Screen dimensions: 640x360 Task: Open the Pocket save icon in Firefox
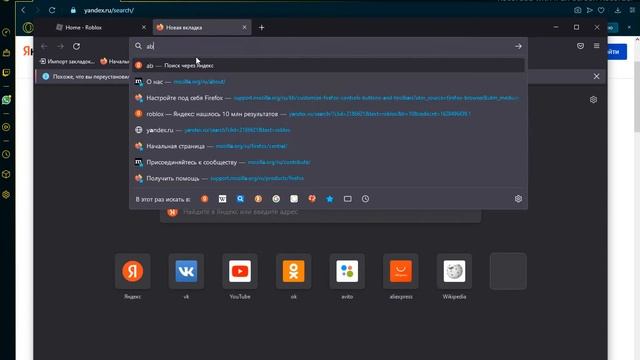(580, 46)
